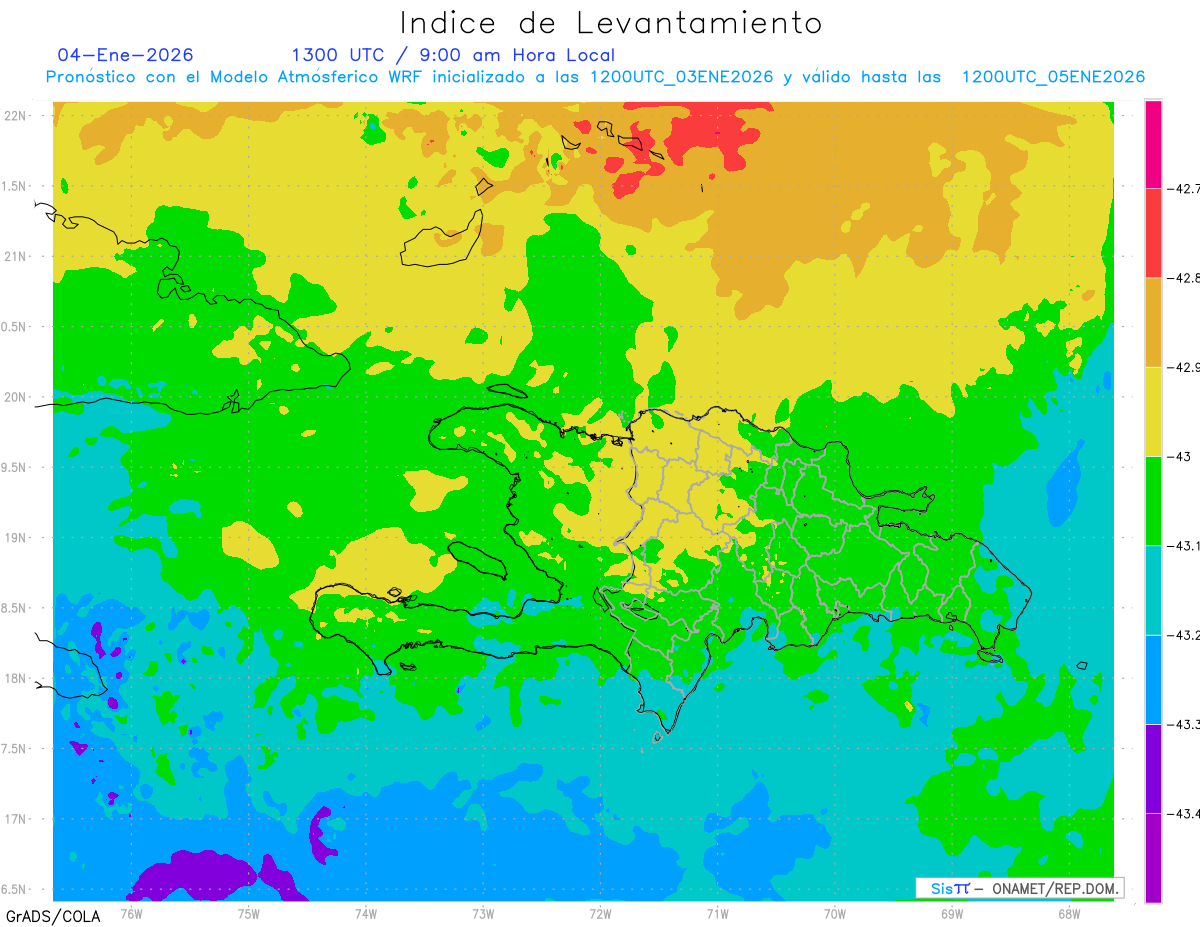This screenshot has width=1200, height=927.
Task: Click the '-42.7' legend value
Action: [x=1183, y=188]
